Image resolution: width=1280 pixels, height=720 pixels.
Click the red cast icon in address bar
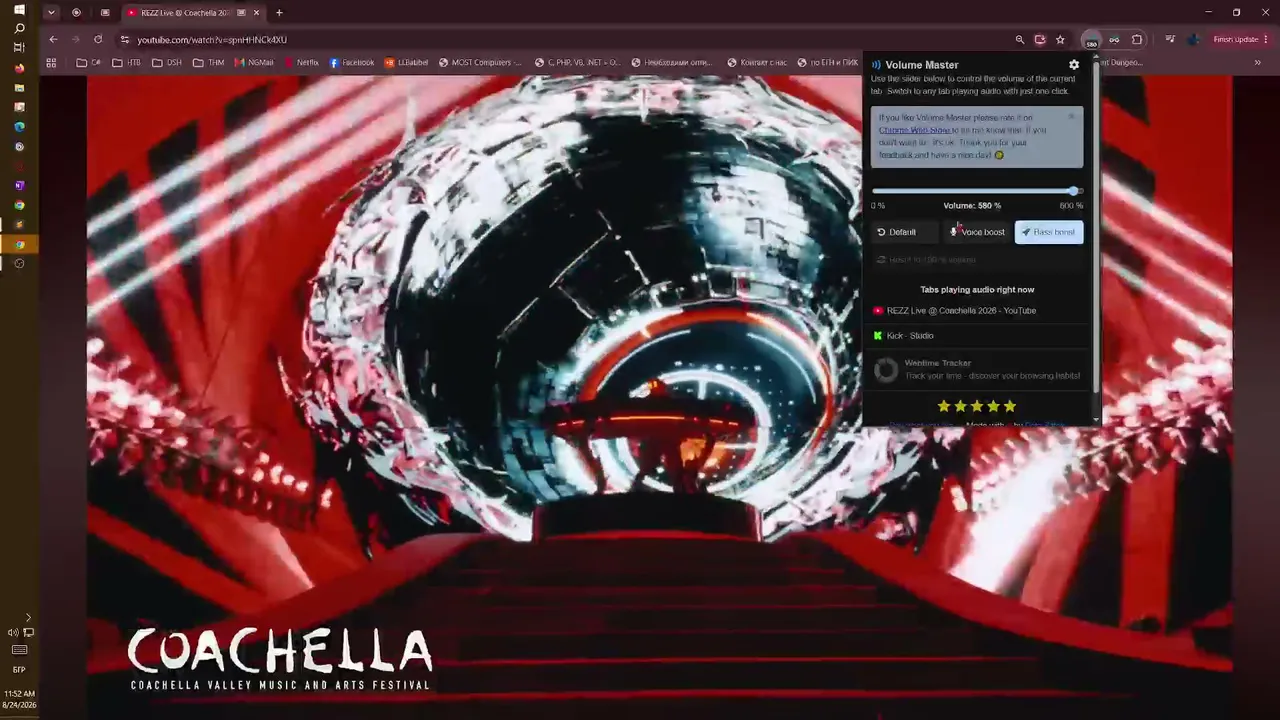[x=1040, y=40]
